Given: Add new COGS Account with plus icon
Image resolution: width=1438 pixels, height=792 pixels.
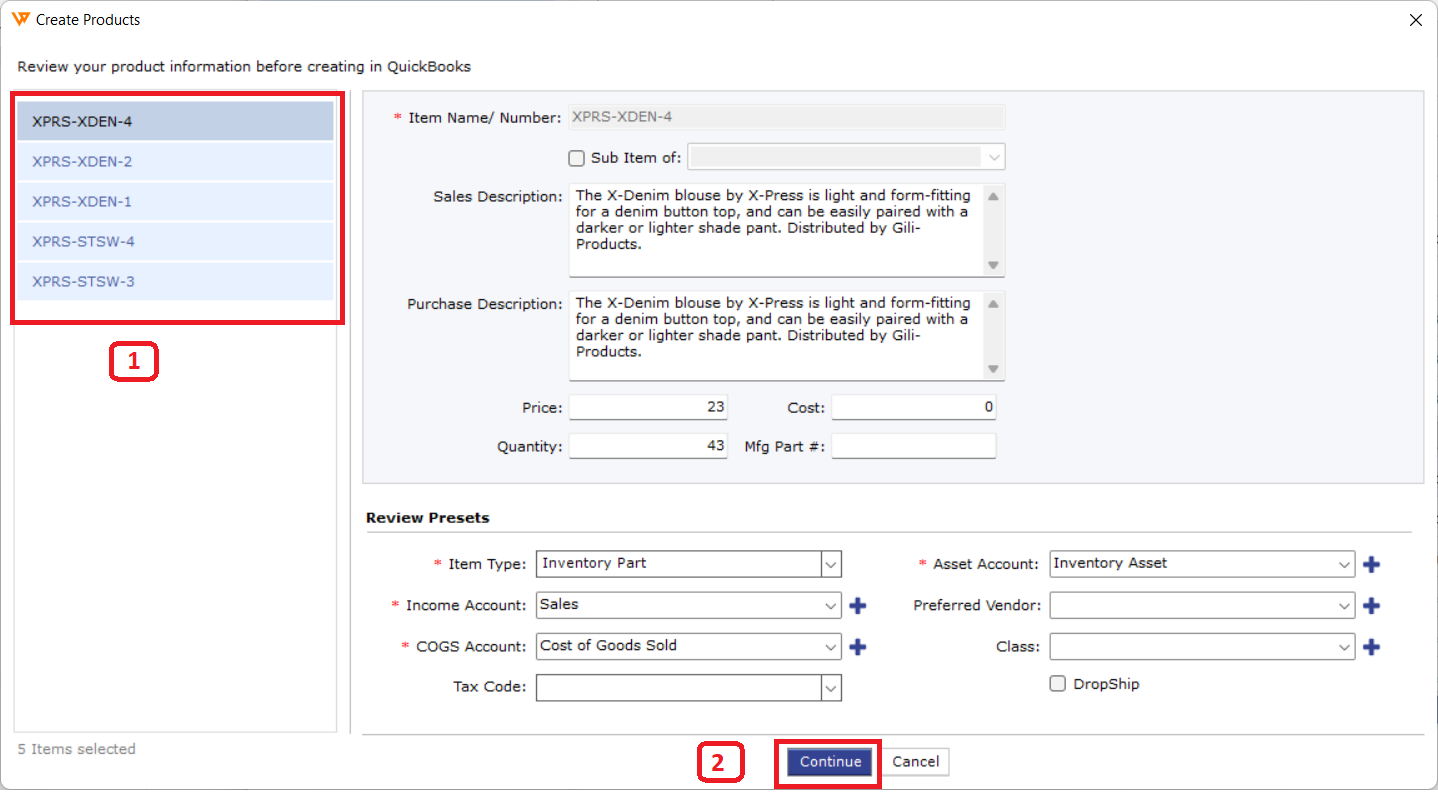Looking at the screenshot, I should click(x=857, y=647).
